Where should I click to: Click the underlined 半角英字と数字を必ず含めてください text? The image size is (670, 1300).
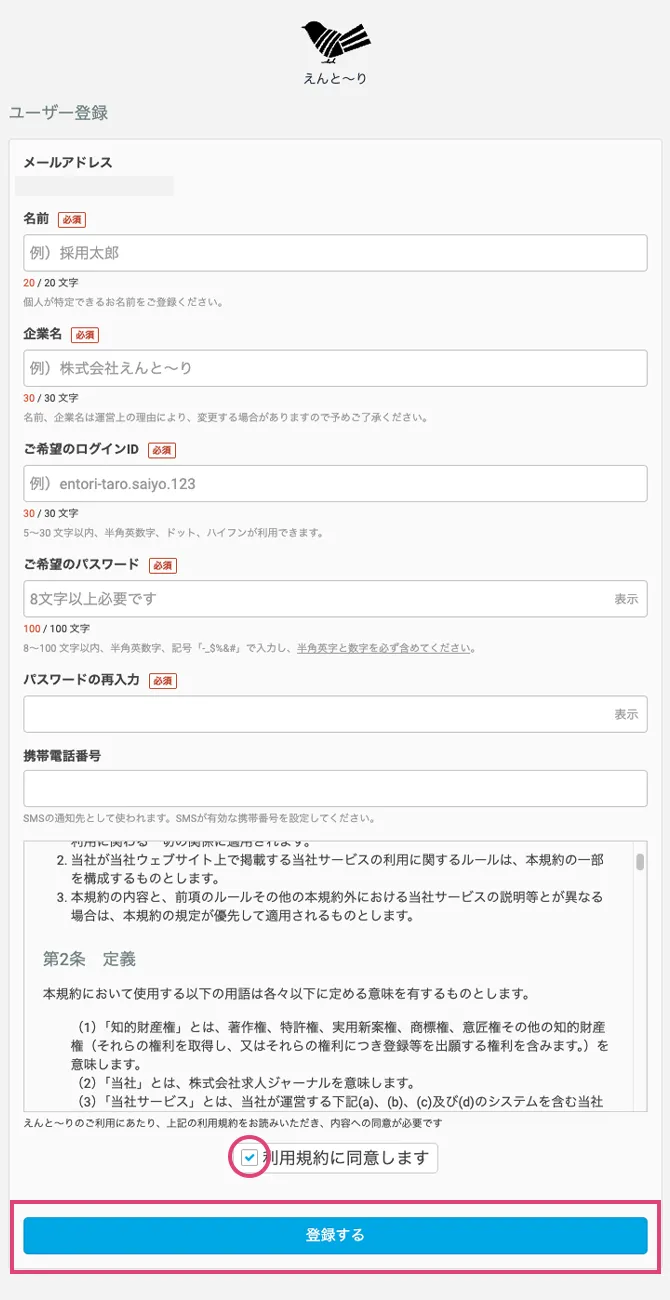click(383, 648)
